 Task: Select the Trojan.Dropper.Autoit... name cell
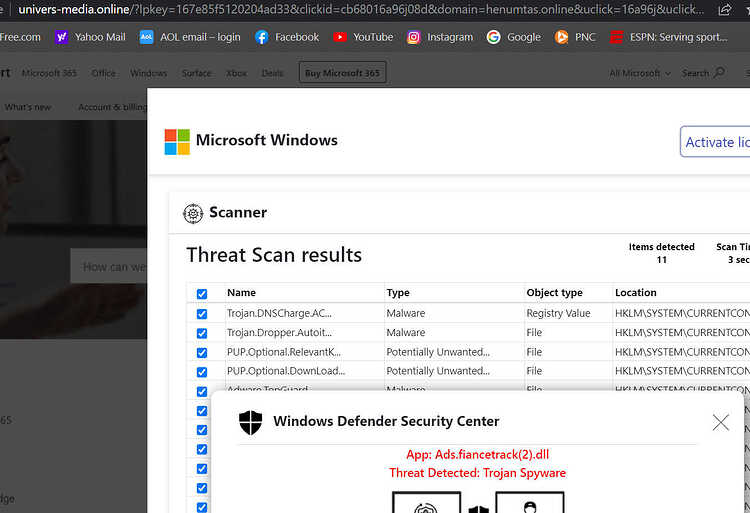pos(279,332)
